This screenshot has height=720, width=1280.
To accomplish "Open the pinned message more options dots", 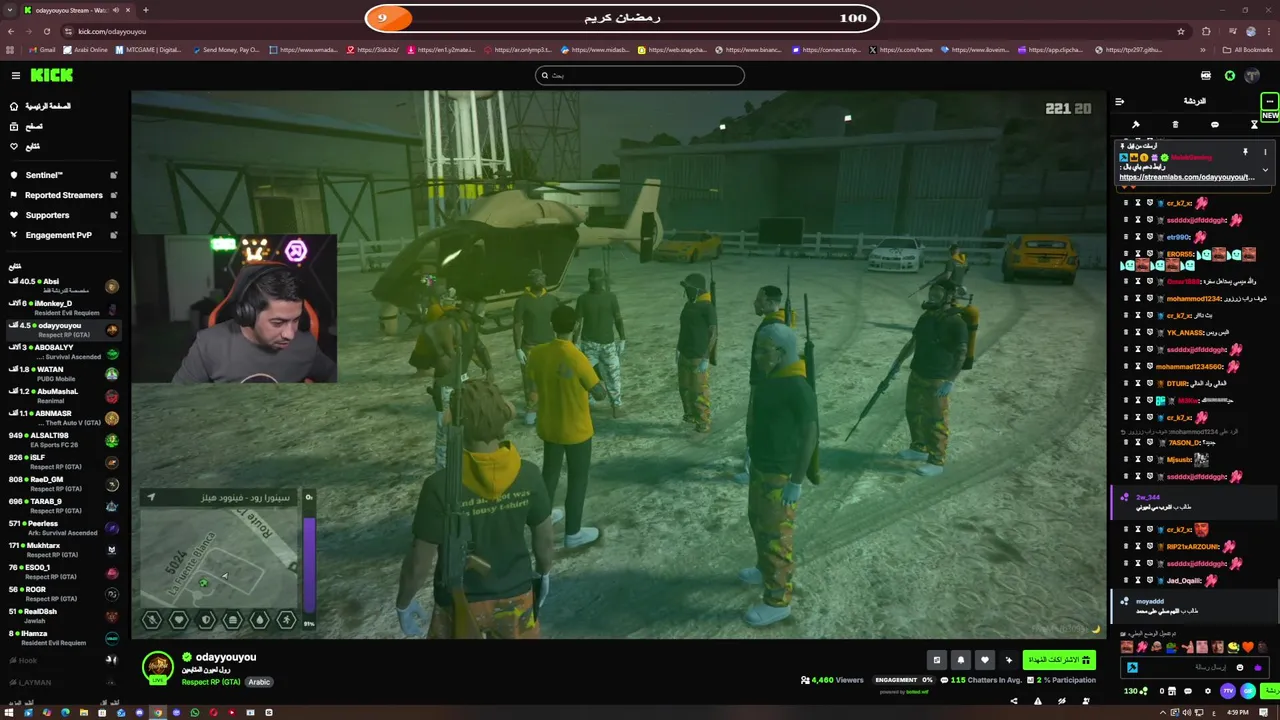I will coord(1265,152).
